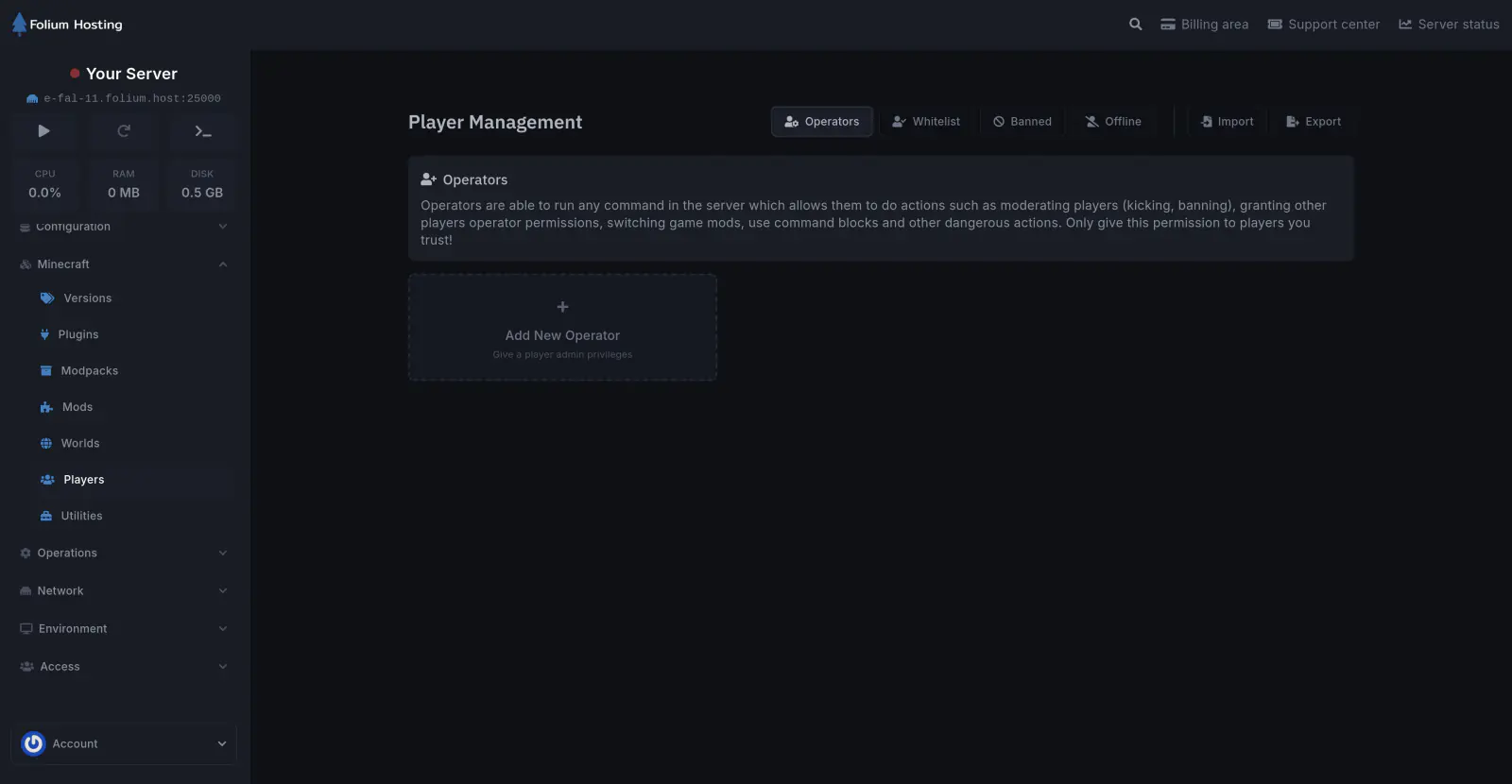Click the server start play icon
The image size is (1512, 784).
click(43, 131)
